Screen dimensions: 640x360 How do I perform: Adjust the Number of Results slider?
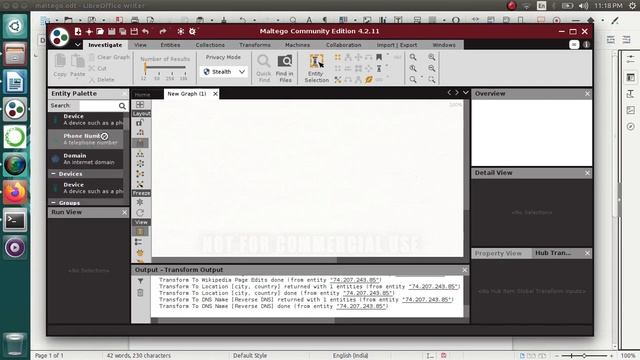click(165, 67)
